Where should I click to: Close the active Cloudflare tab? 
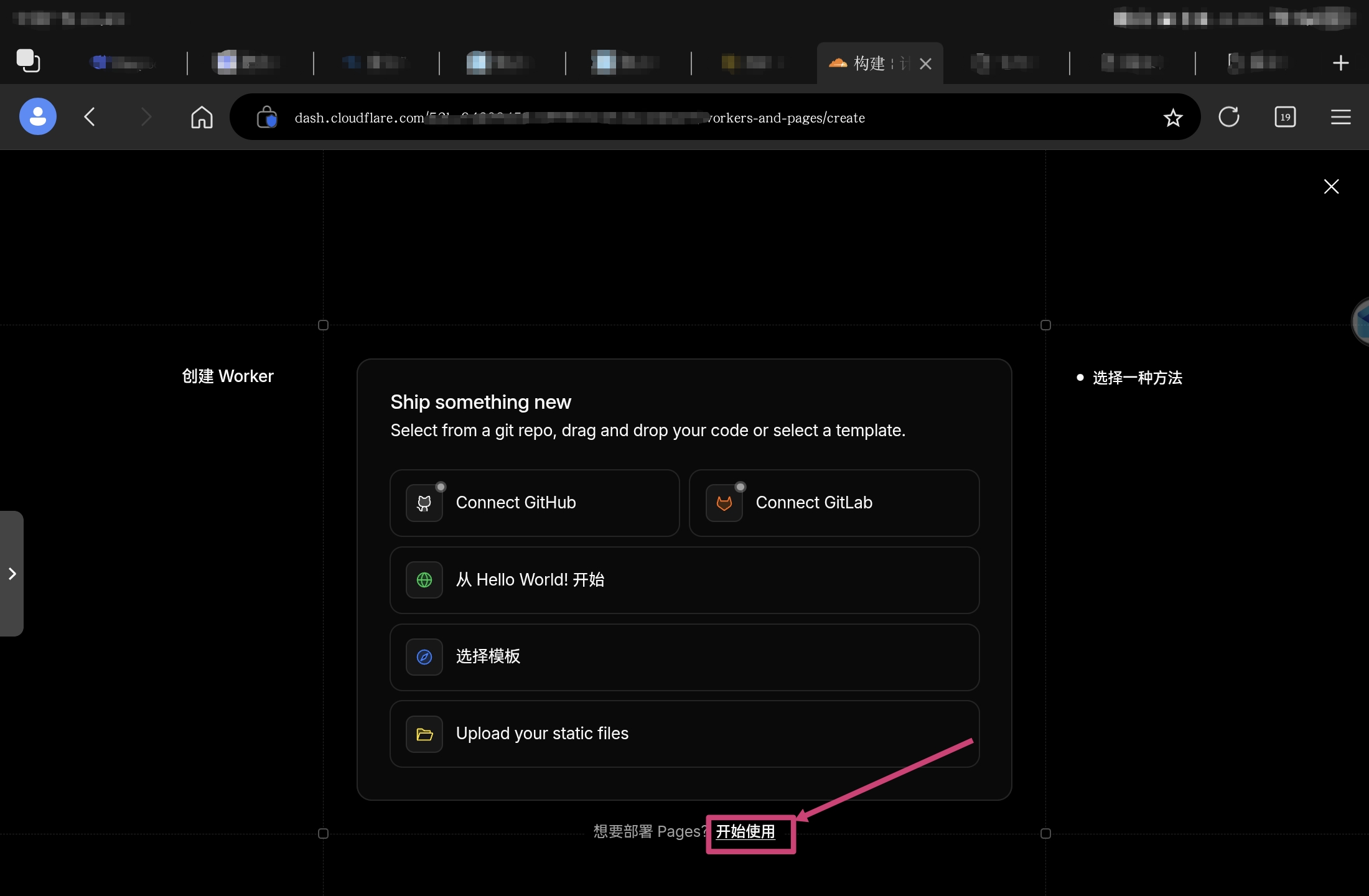(925, 63)
